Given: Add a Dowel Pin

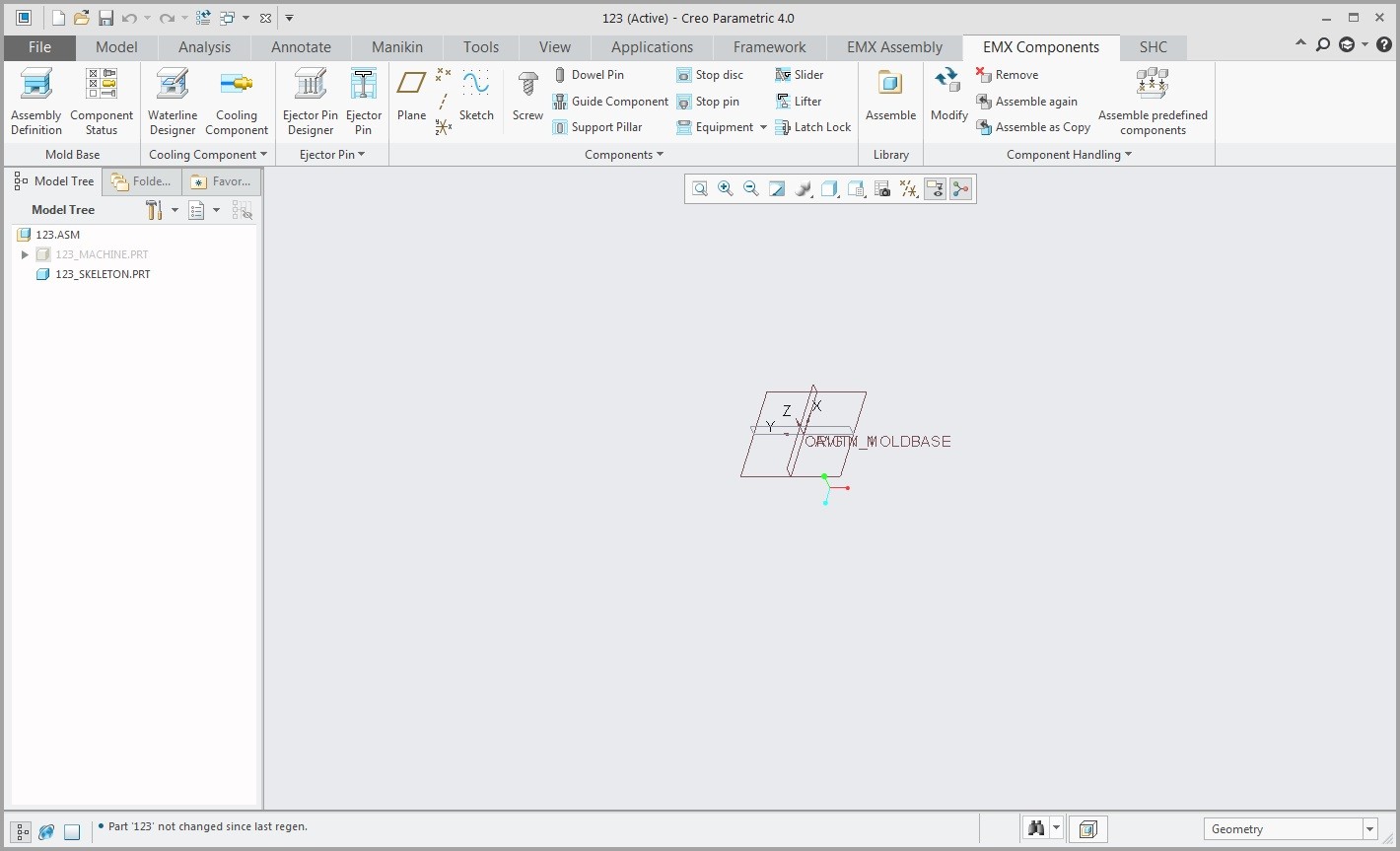Looking at the screenshot, I should pos(589,75).
